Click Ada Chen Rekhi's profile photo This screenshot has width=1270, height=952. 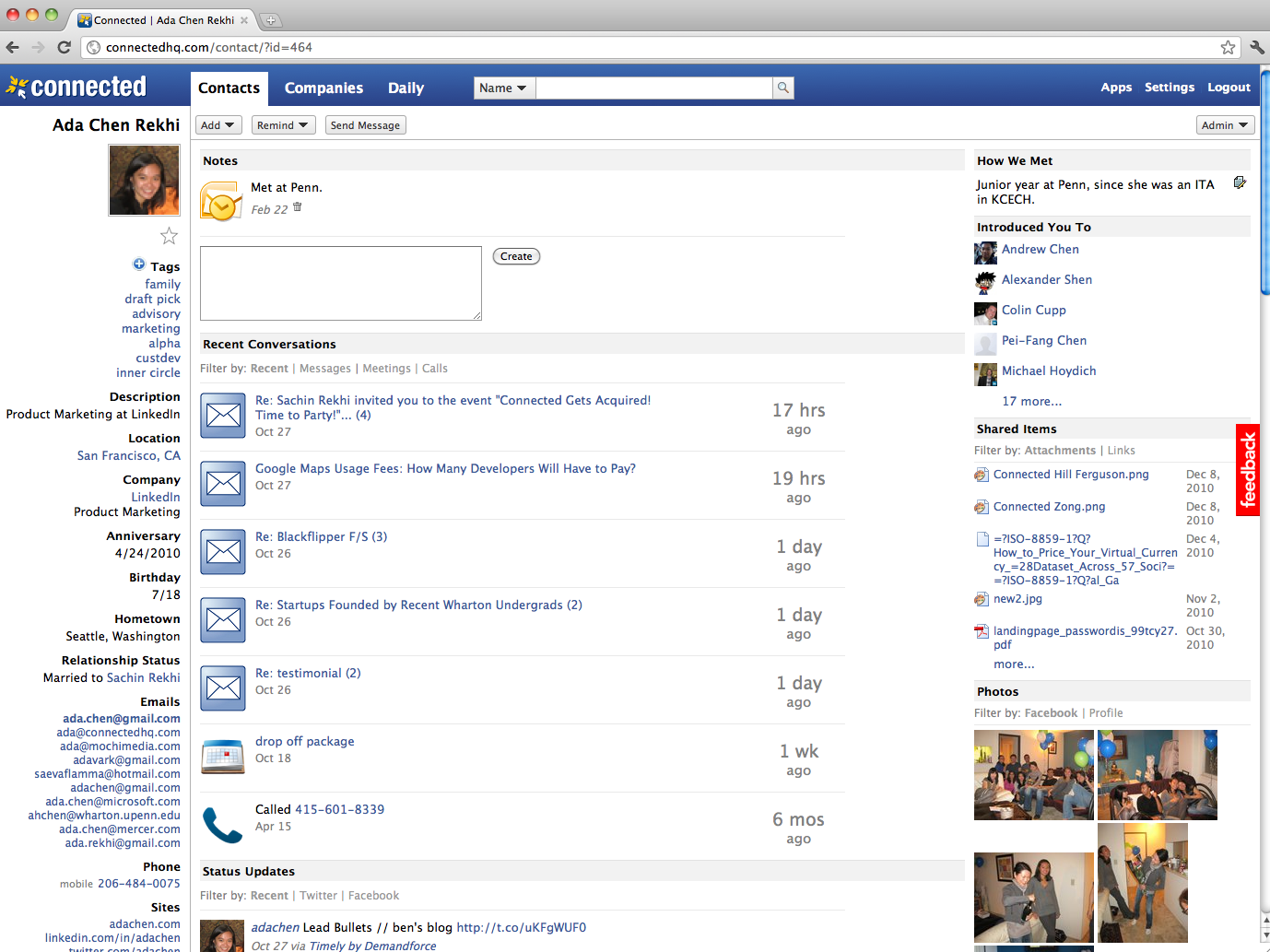pos(145,181)
